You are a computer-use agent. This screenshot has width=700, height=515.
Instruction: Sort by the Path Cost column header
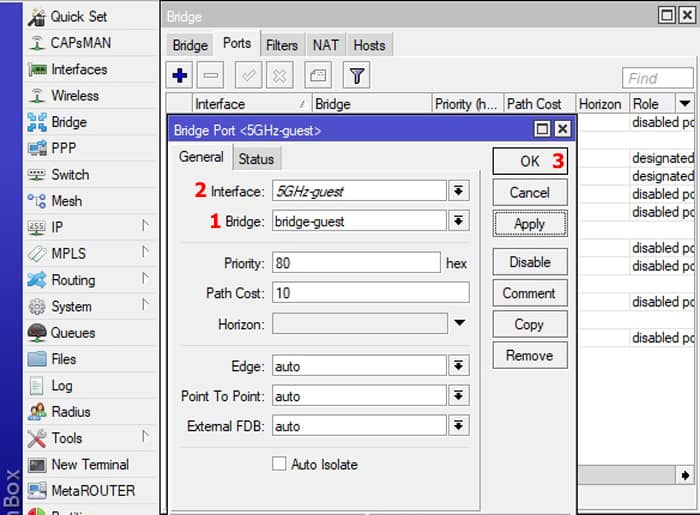coord(539,104)
